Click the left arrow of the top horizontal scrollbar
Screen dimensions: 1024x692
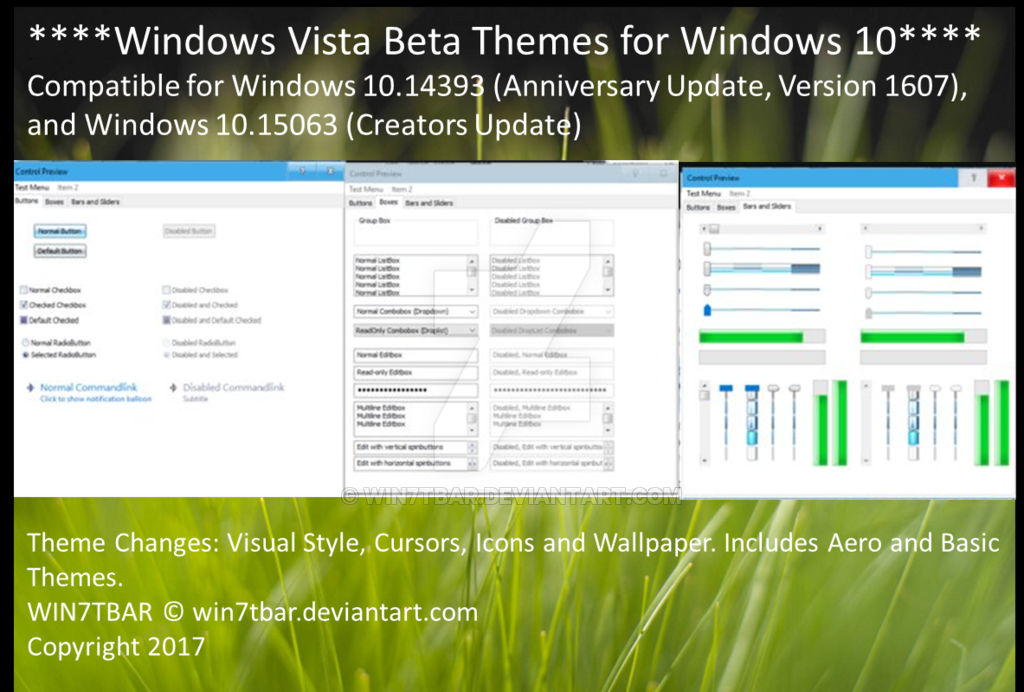(704, 226)
